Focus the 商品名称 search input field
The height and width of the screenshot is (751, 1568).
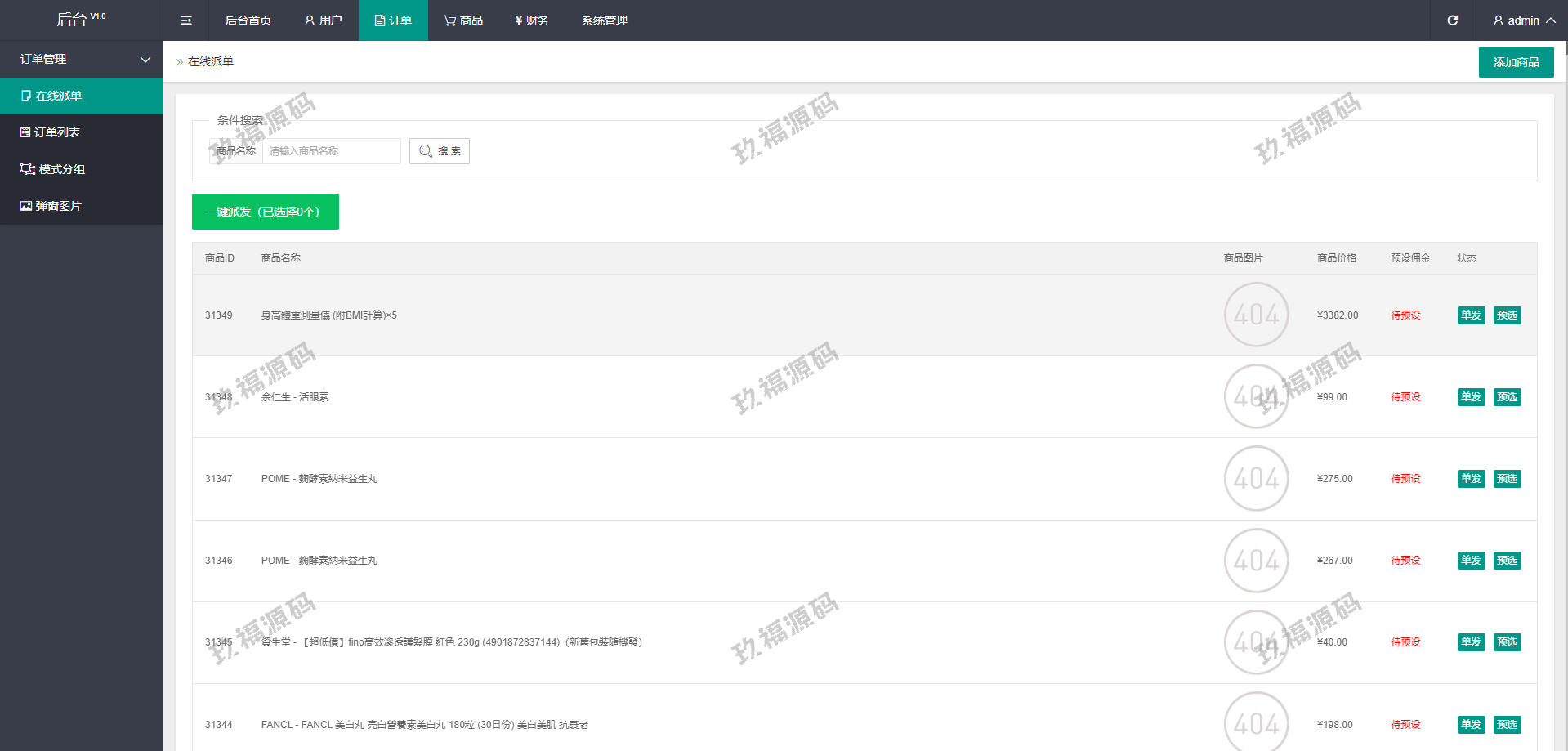pos(331,151)
